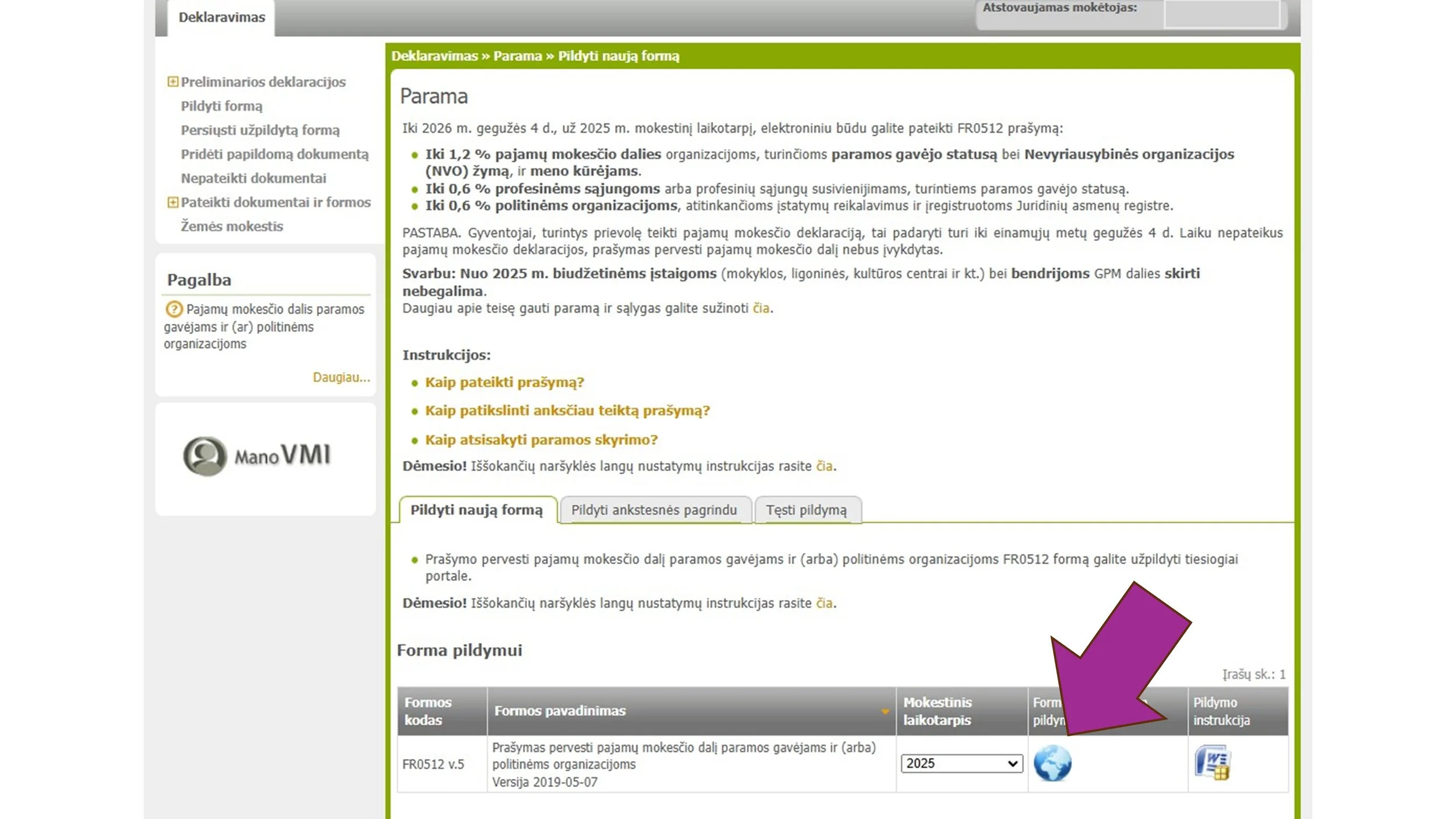The image size is (1456, 819).
Task: Open Žemės mokestis menu item
Action: tap(231, 226)
